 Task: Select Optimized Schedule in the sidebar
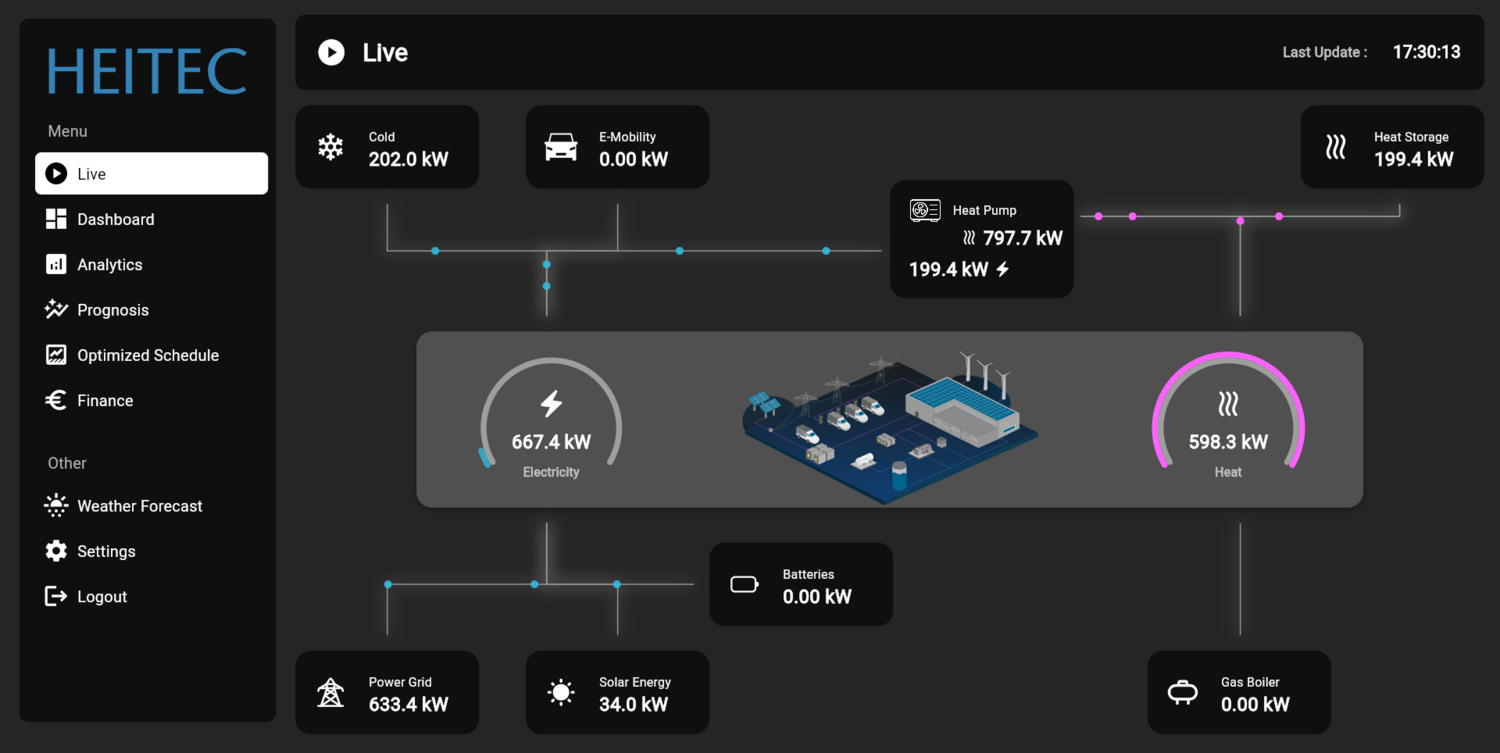tap(147, 355)
